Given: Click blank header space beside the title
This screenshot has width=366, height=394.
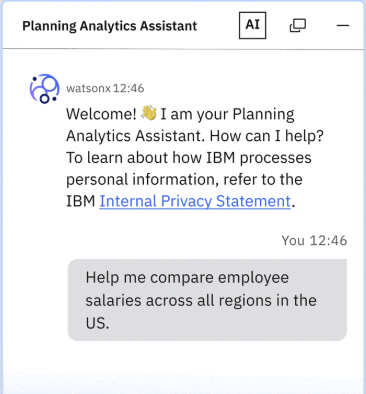Looking at the screenshot, I should [217, 26].
